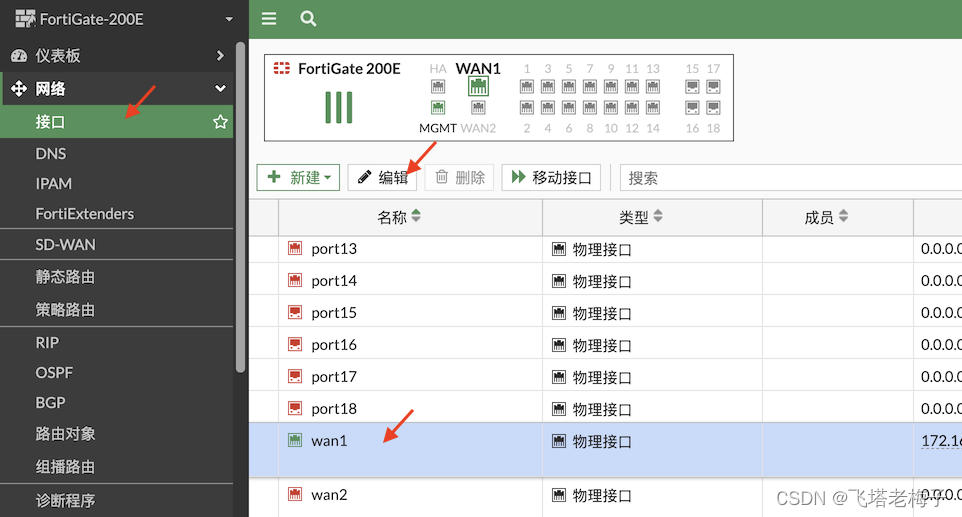Click the 删除 (Delete) button
Image resolution: width=962 pixels, height=517 pixels.
coord(459,177)
